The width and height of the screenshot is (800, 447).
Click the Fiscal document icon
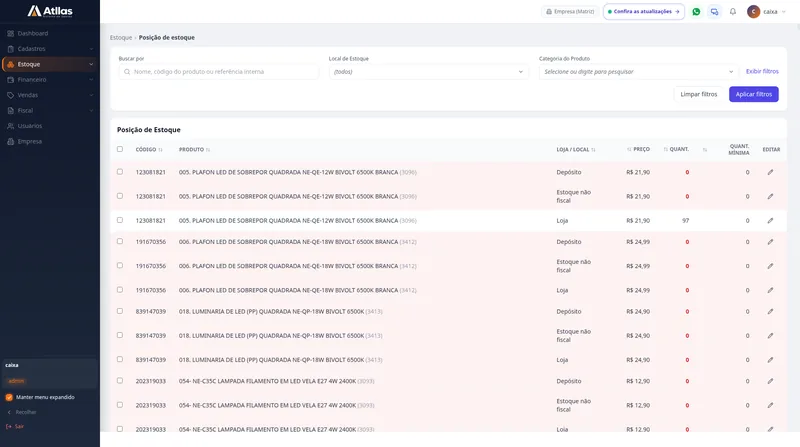11,110
